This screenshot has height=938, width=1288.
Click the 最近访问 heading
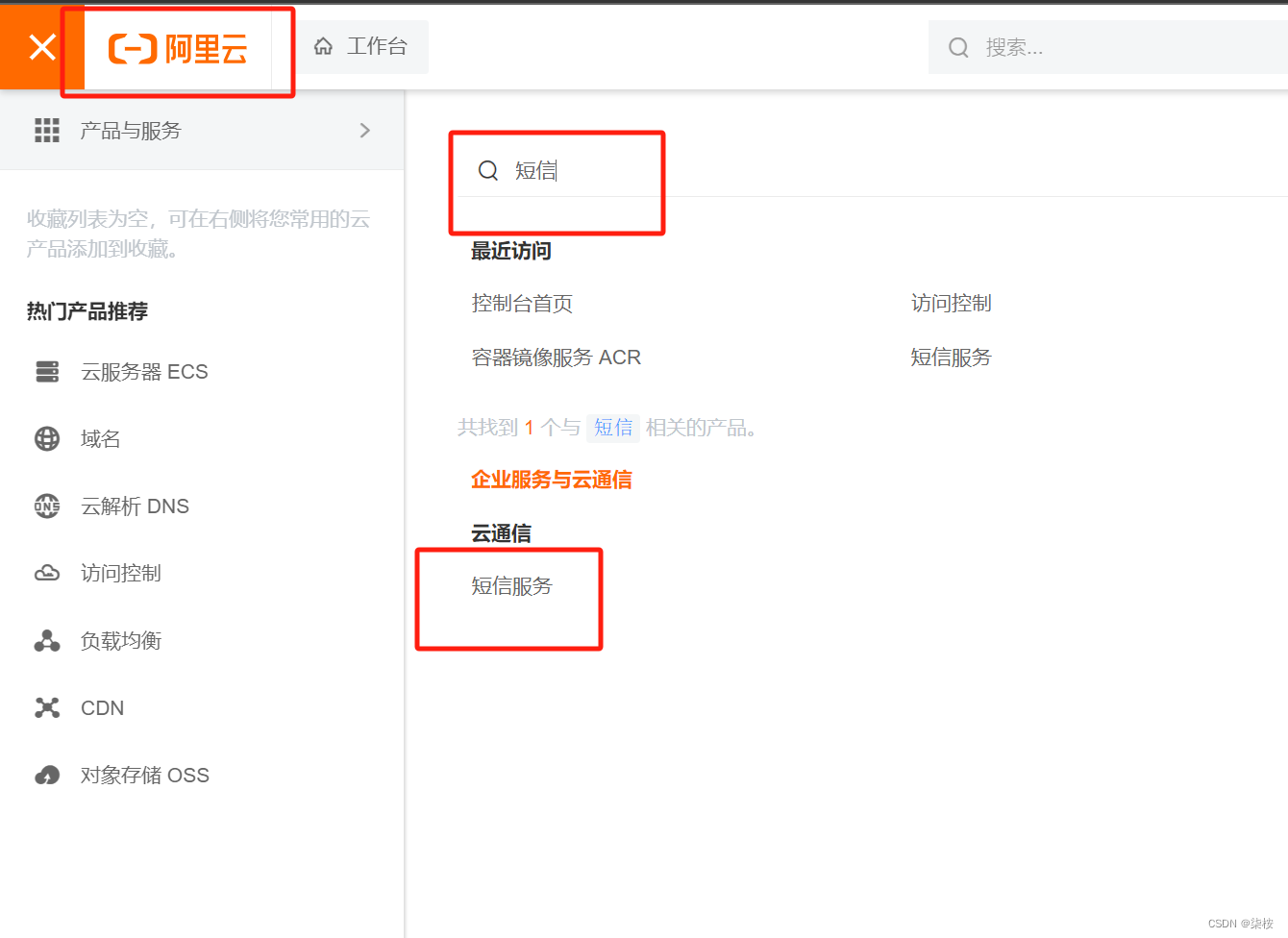511,251
